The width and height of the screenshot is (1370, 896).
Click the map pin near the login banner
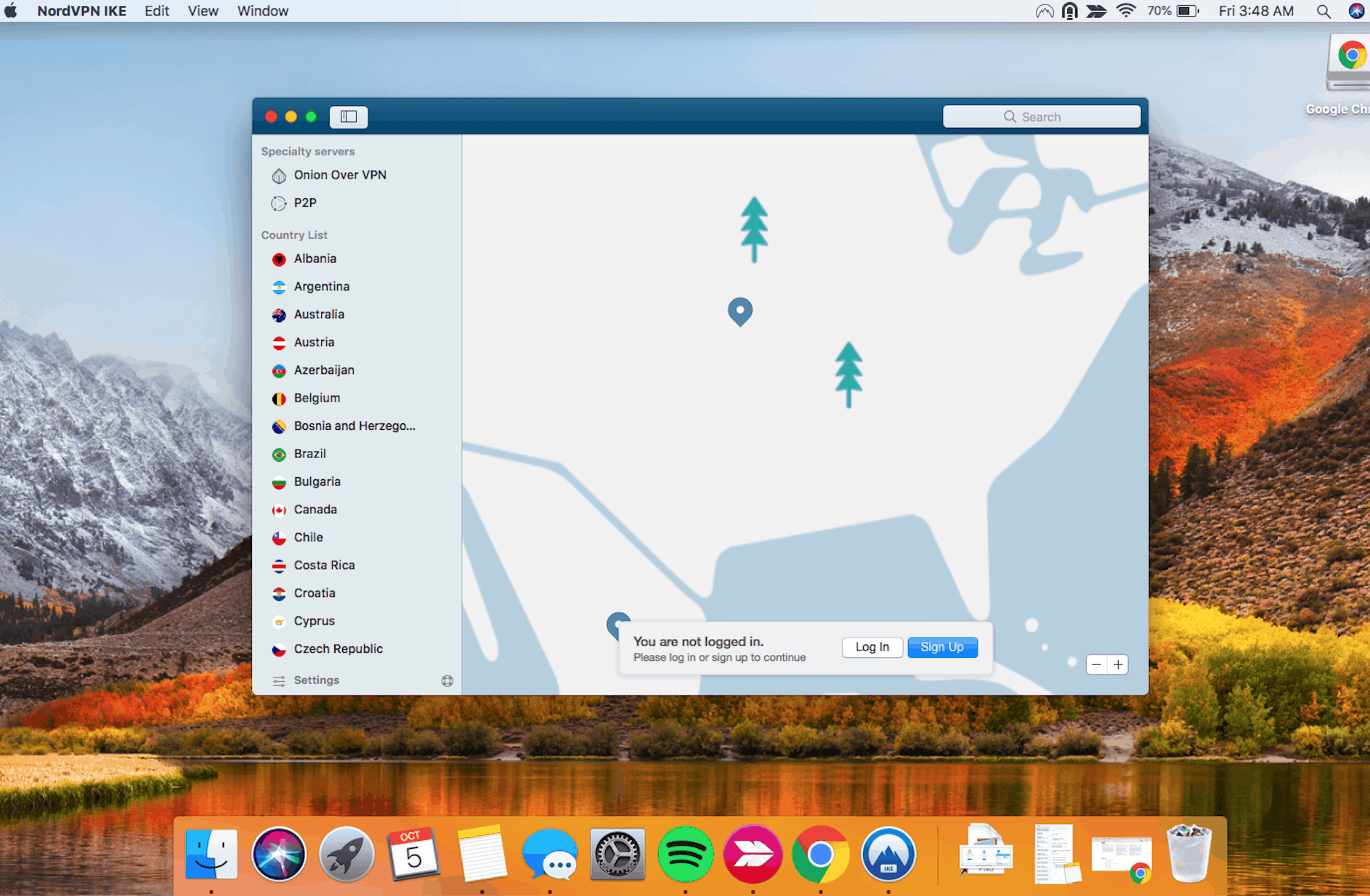[x=617, y=624]
